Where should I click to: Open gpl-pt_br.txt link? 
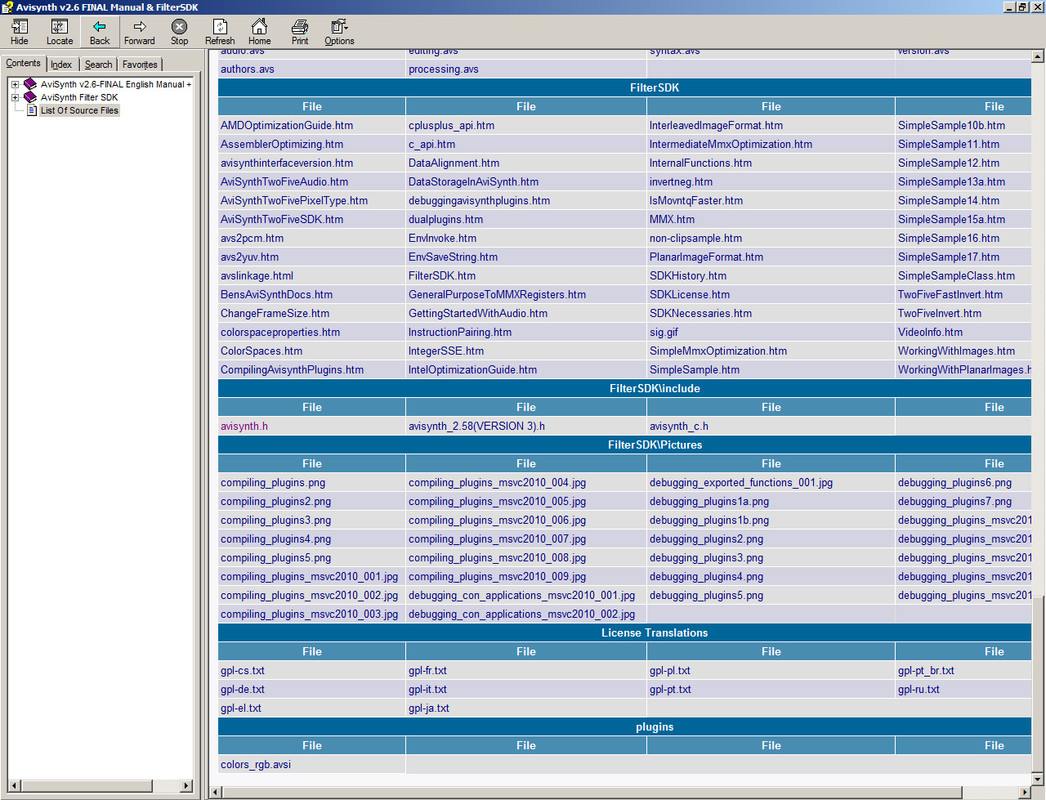click(926, 671)
